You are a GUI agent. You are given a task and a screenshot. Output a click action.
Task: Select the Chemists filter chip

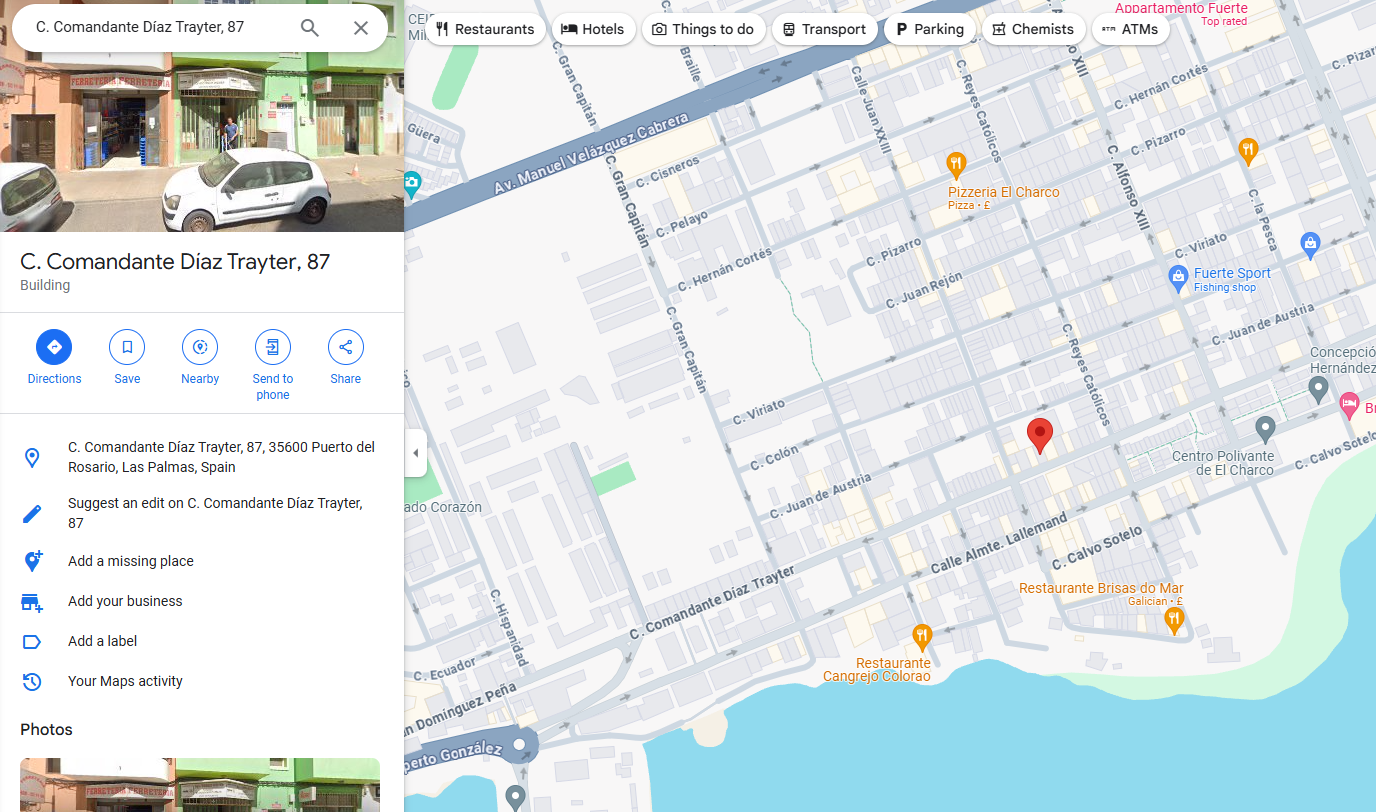pos(1033,29)
